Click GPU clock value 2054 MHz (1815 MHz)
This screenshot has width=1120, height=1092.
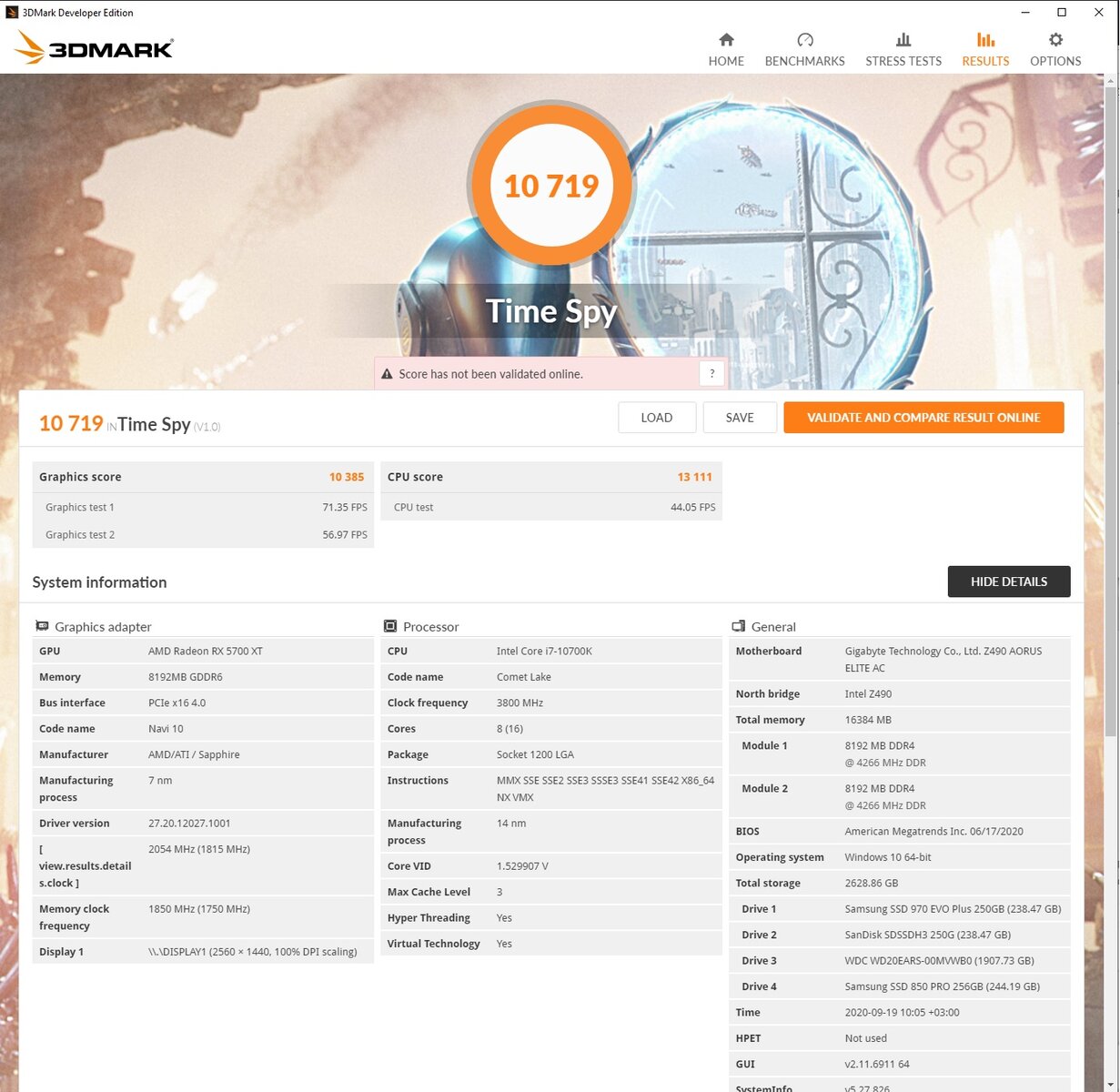[199, 849]
